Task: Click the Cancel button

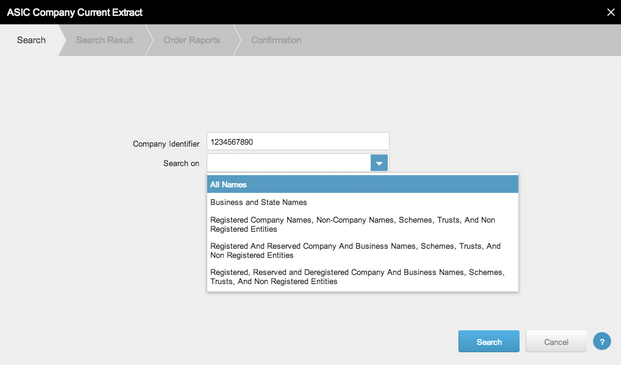Action: click(556, 342)
